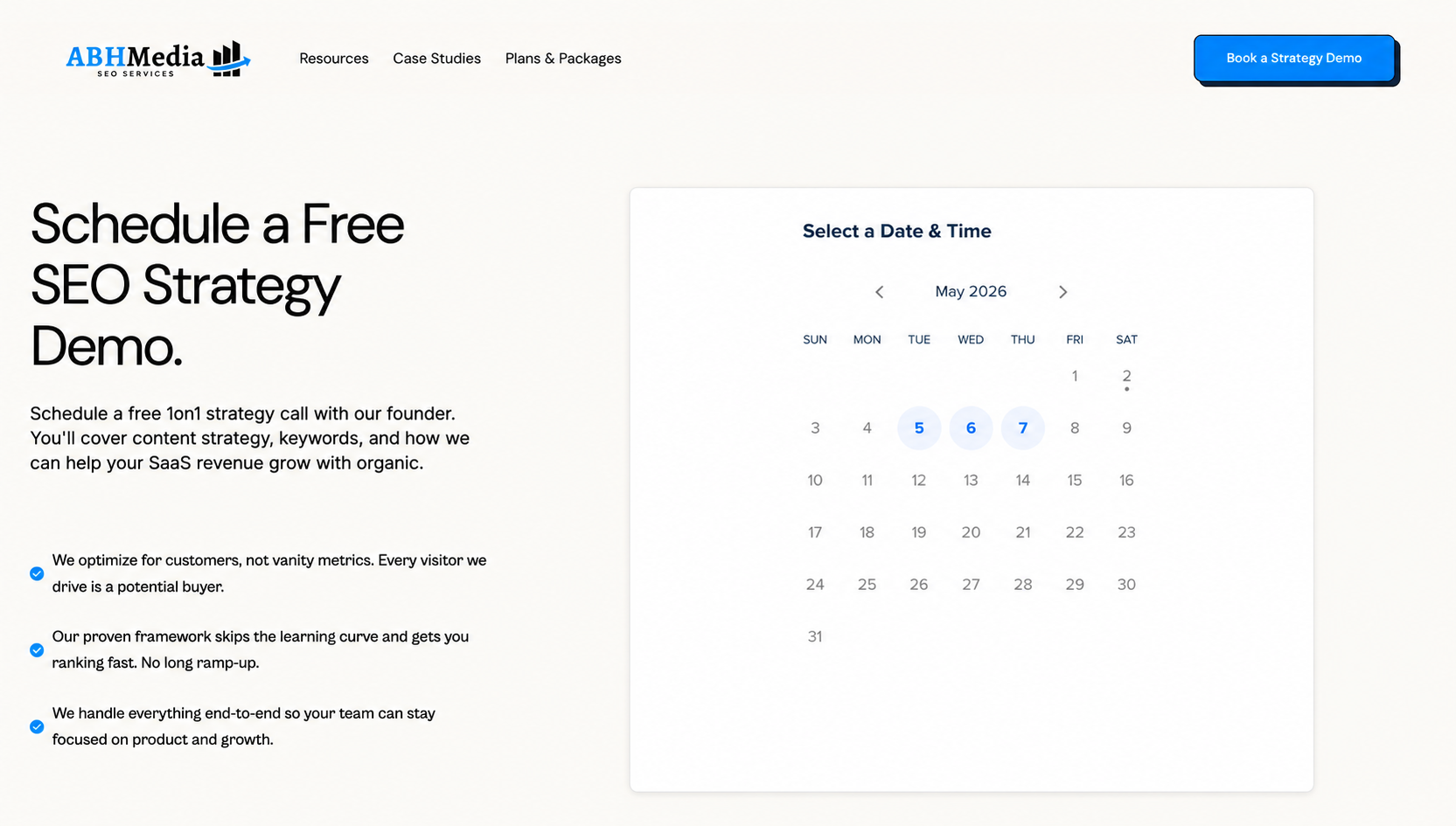Click the date 2 with dot marker

(1126, 377)
